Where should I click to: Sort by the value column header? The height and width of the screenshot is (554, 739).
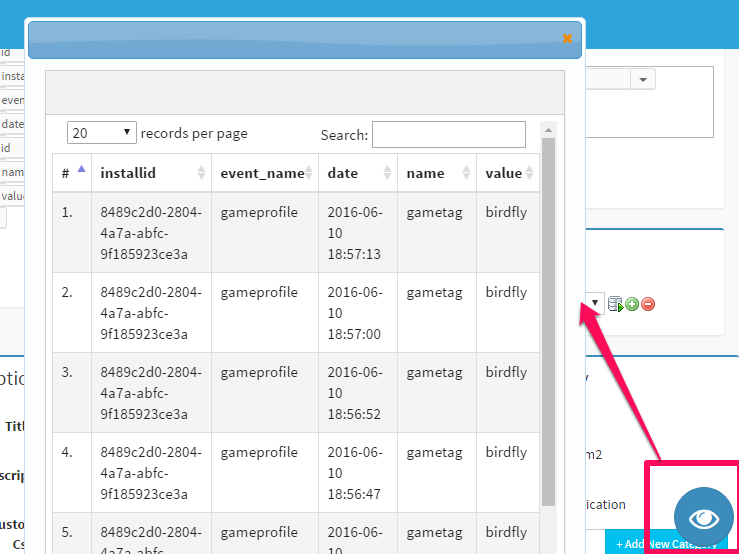(508, 173)
